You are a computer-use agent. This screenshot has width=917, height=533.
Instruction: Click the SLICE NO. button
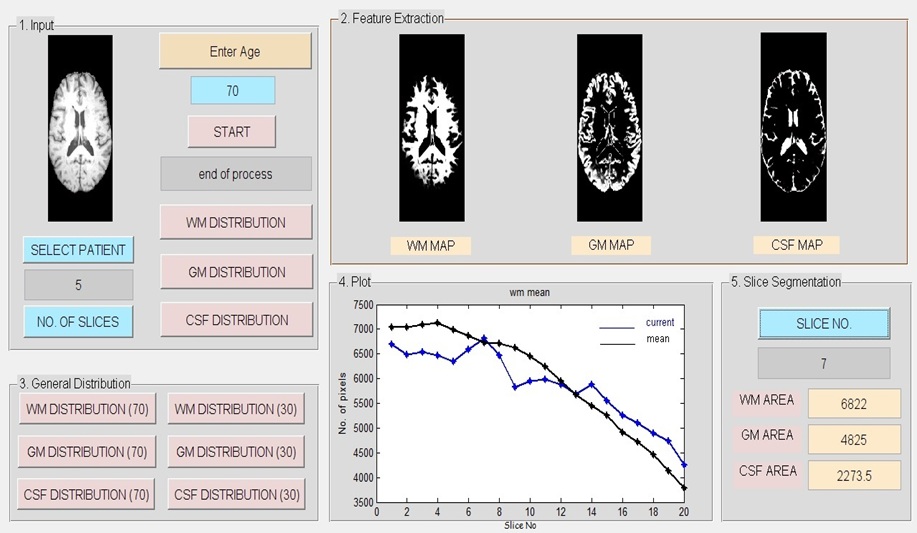(823, 324)
